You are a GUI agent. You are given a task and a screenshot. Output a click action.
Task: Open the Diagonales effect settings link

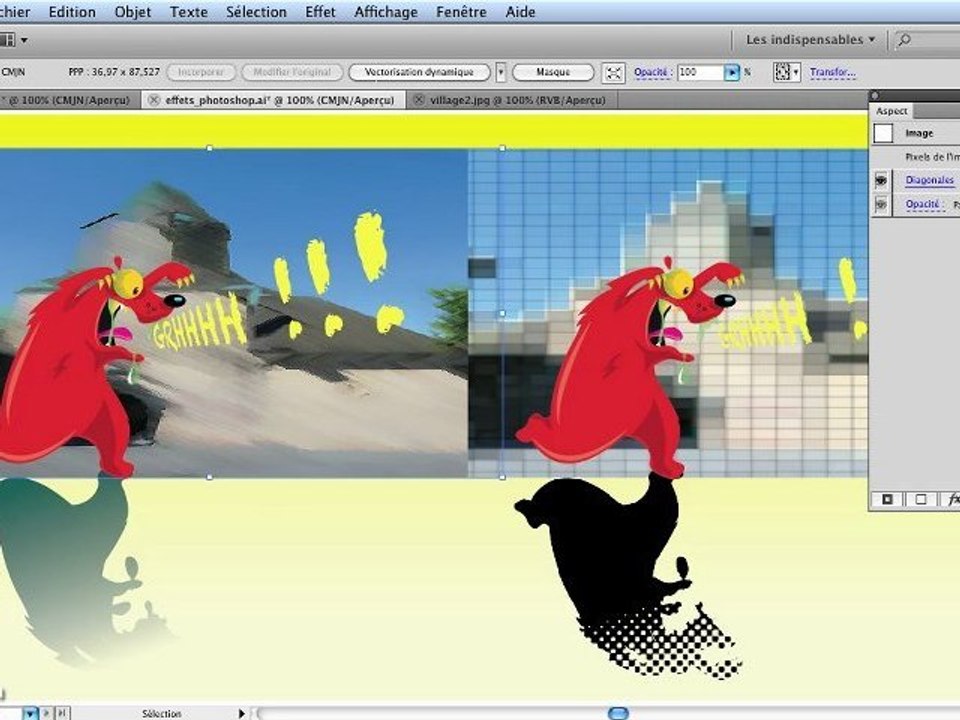pyautogui.click(x=929, y=180)
